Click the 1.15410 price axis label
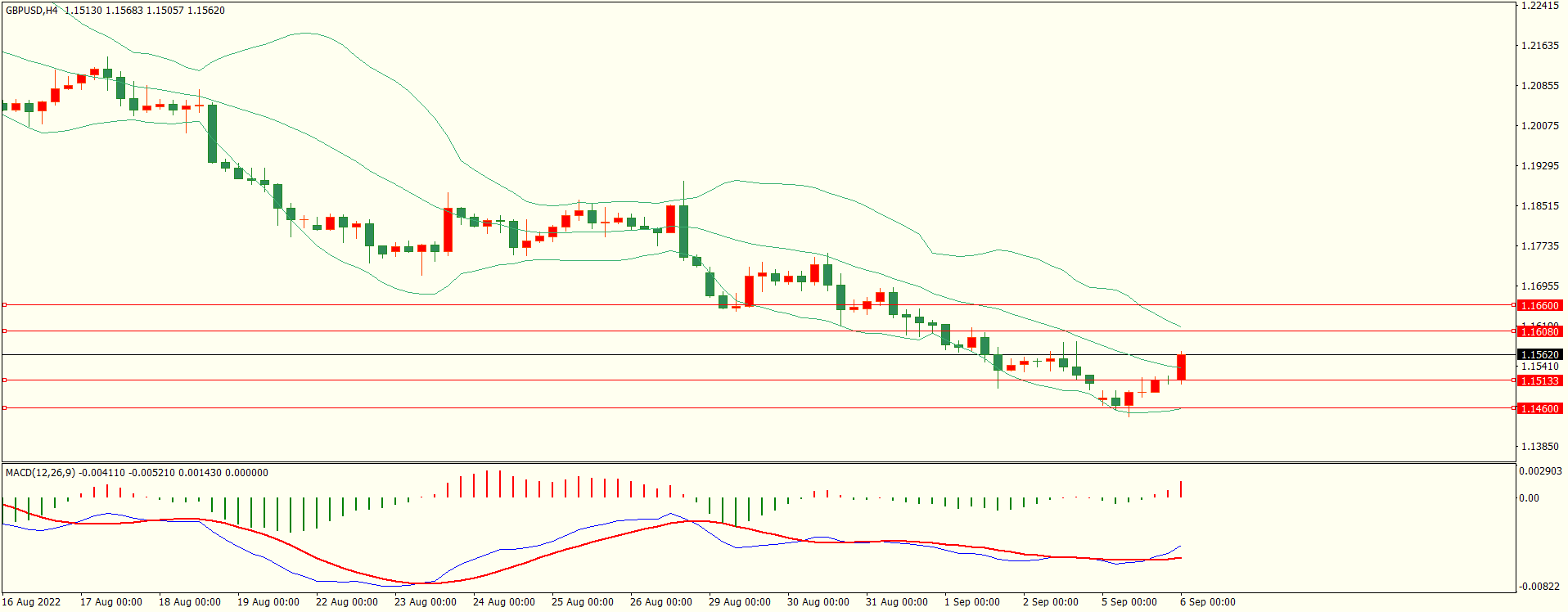Viewport: 1568px width, 612px height. pos(1539,367)
